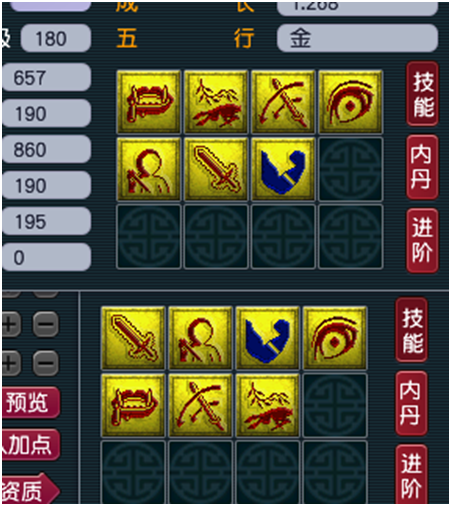Switch to the lower 内丹 tab
451x506 pixels.
click(411, 403)
